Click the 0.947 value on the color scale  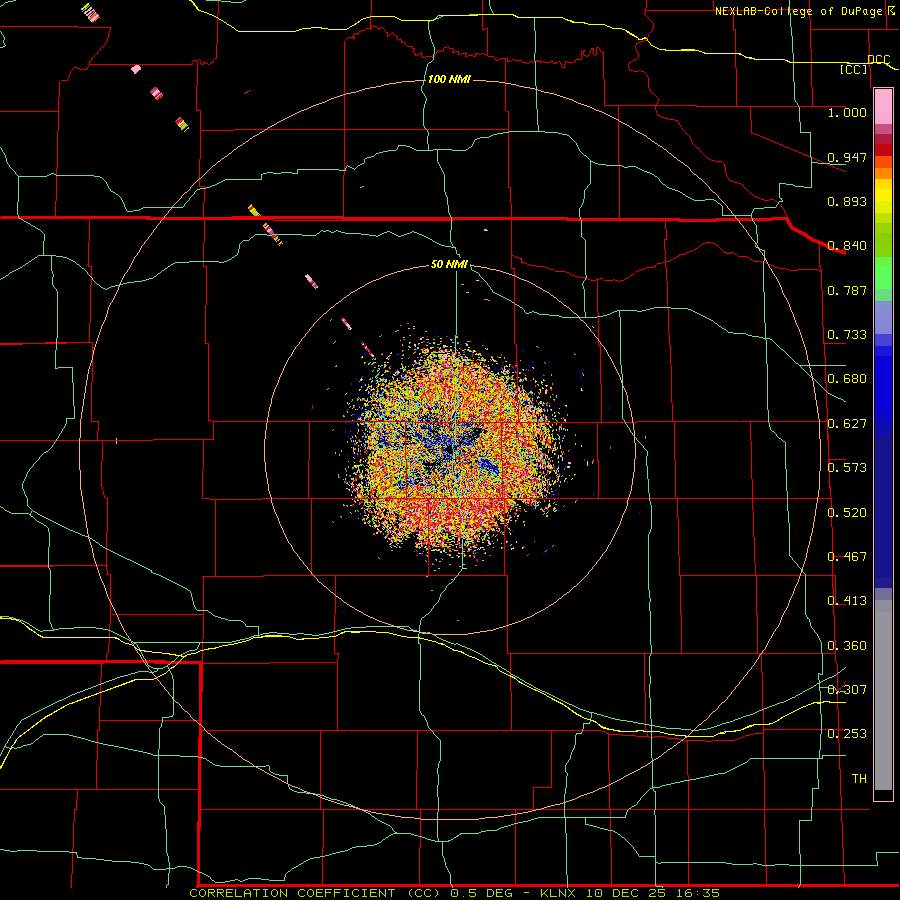pyautogui.click(x=847, y=157)
